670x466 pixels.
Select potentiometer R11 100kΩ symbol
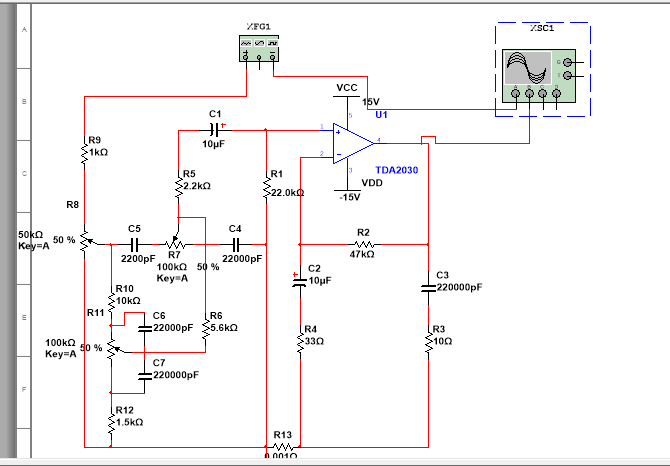[x=112, y=350]
